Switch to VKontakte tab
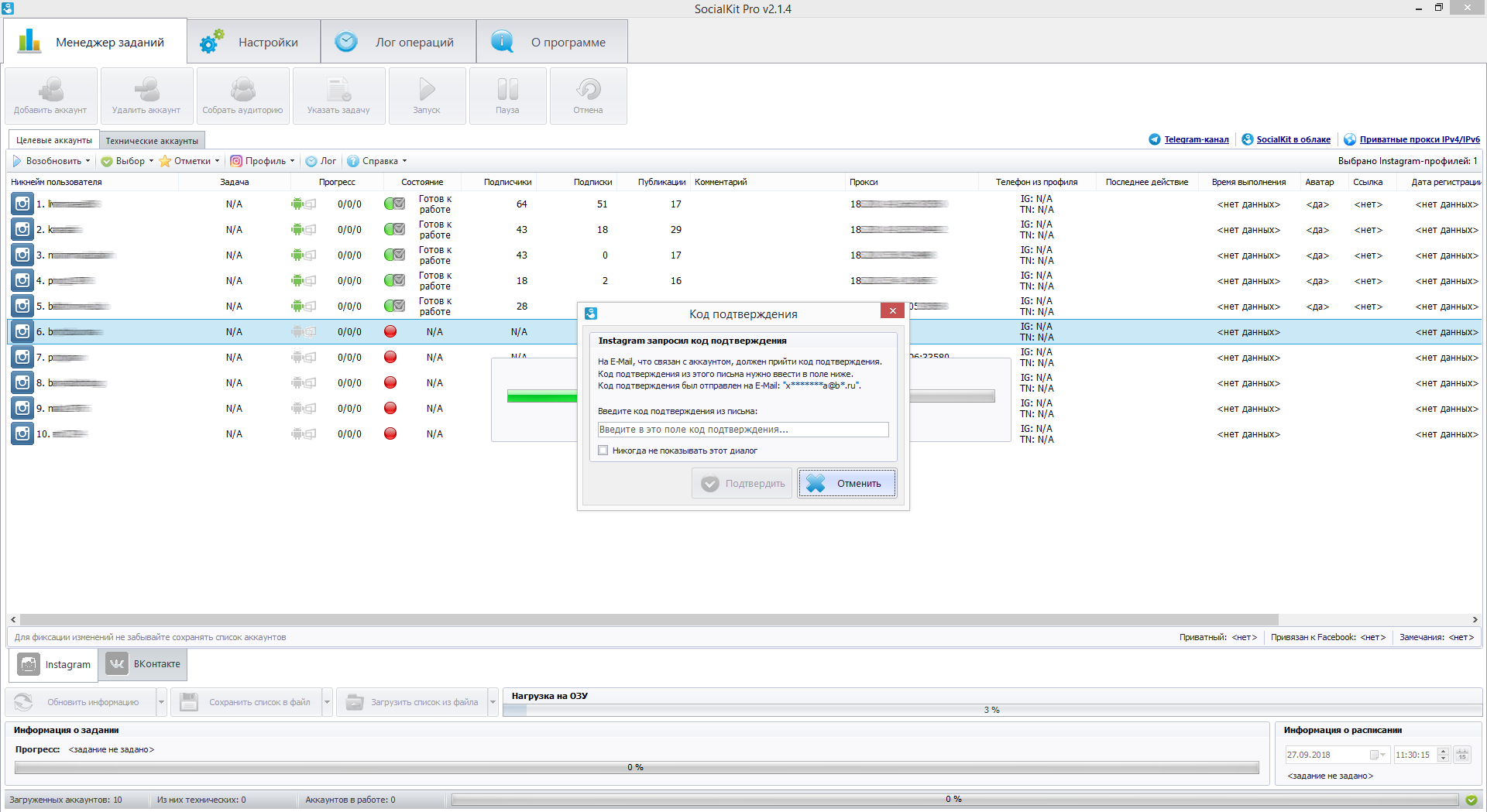This screenshot has width=1487, height=812. coord(143,664)
